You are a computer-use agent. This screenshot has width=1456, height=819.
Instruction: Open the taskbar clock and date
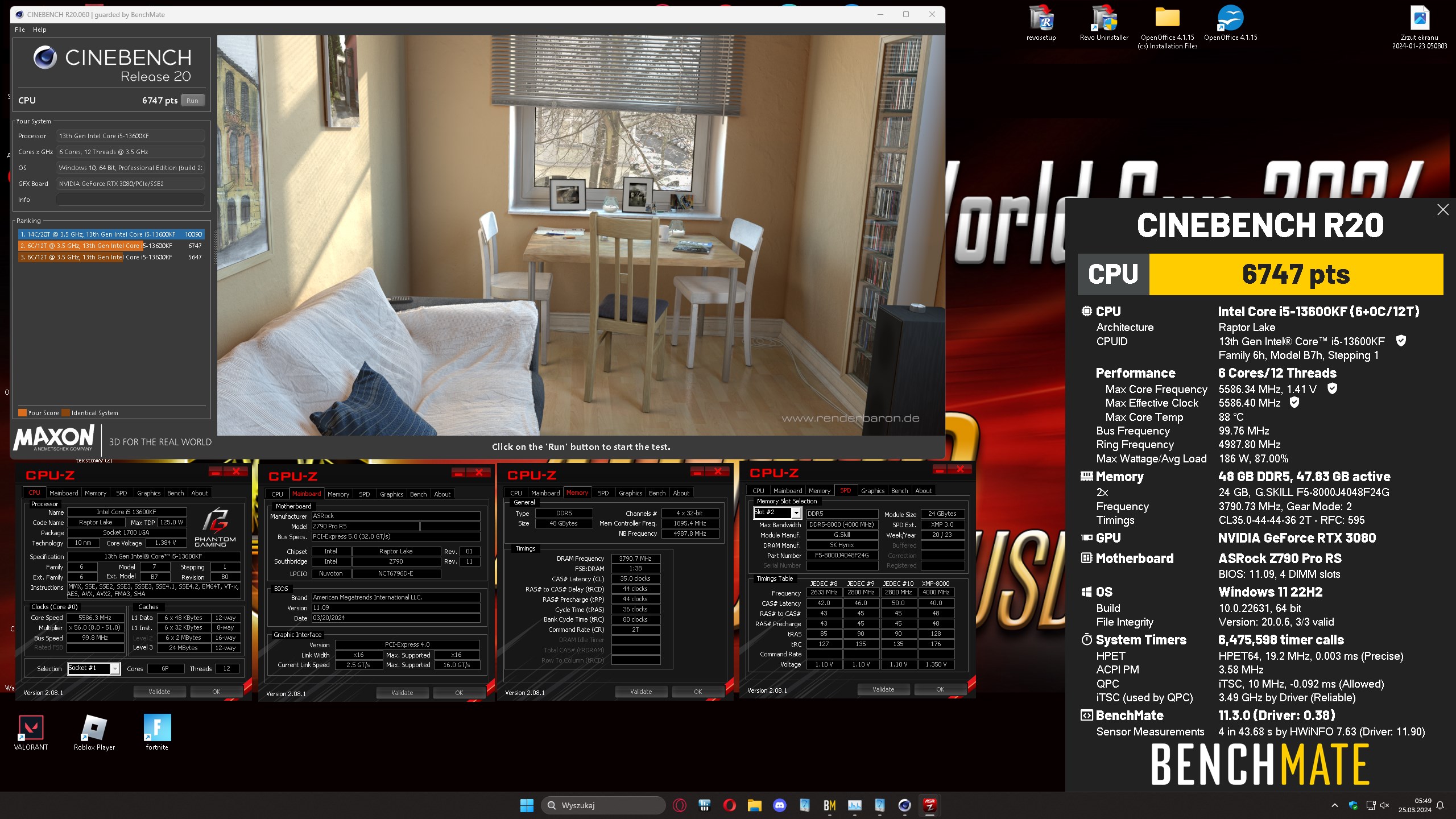click(1414, 805)
